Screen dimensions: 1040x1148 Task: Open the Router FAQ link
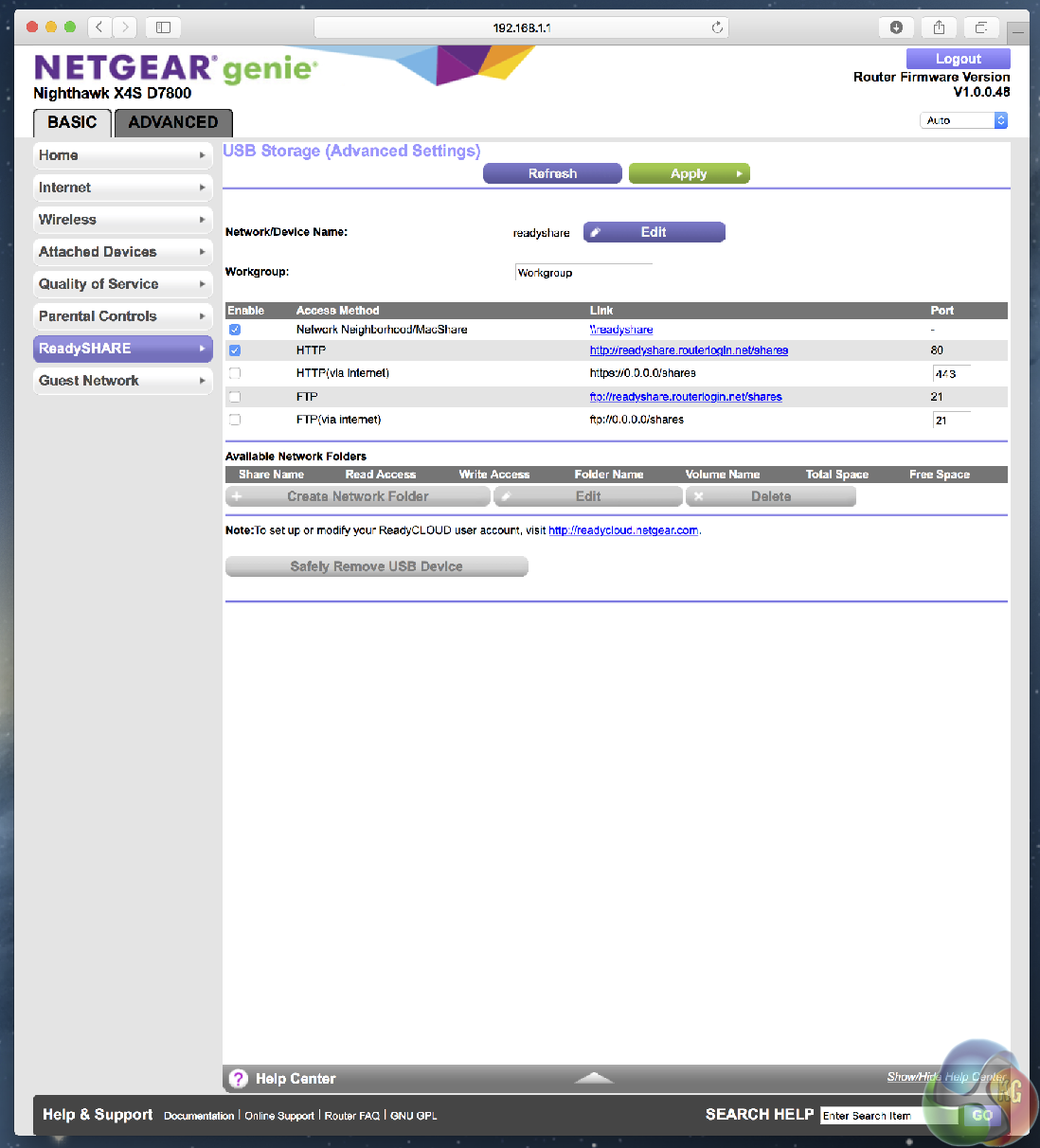click(352, 1116)
